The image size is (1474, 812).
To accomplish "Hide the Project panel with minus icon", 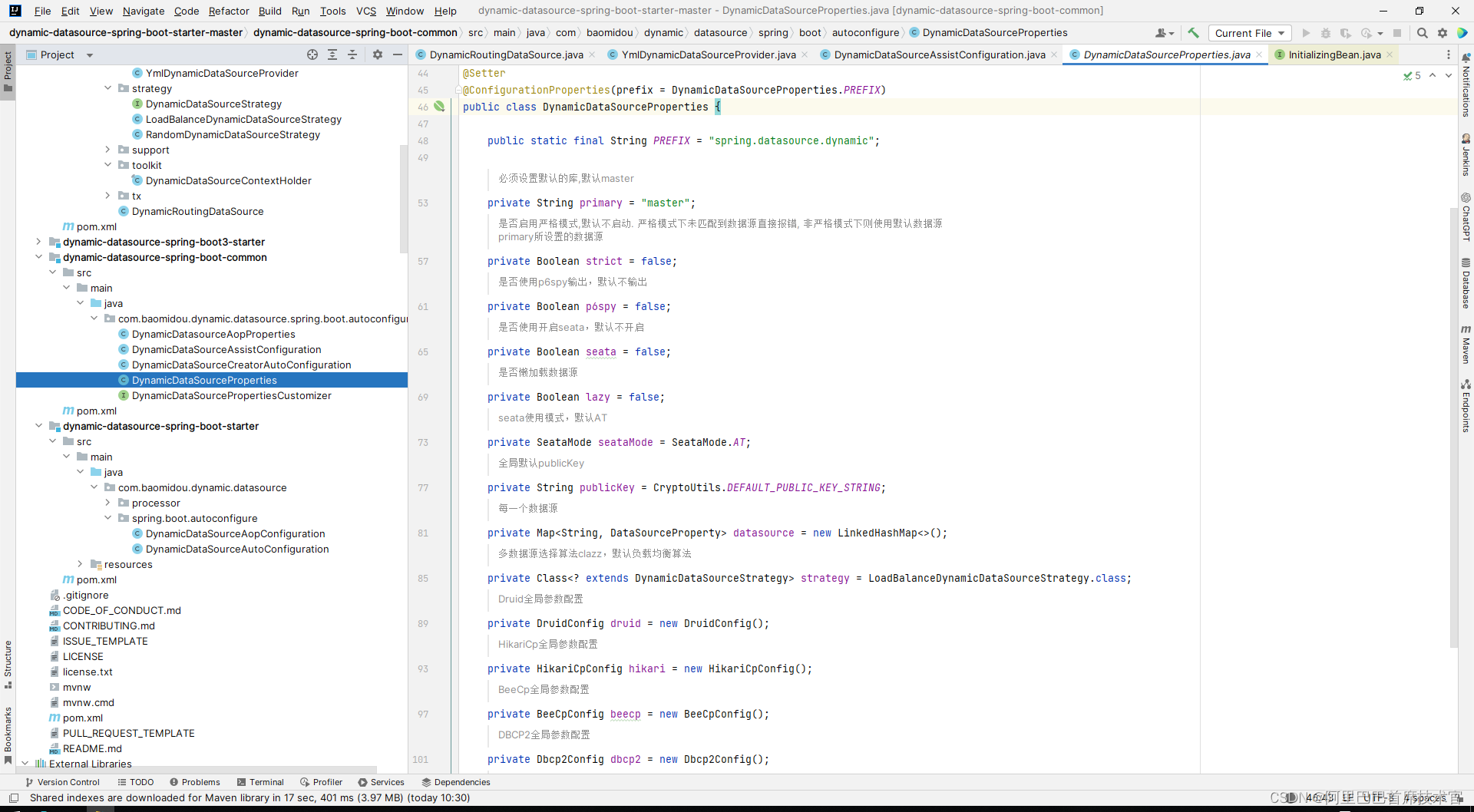I will click(398, 54).
